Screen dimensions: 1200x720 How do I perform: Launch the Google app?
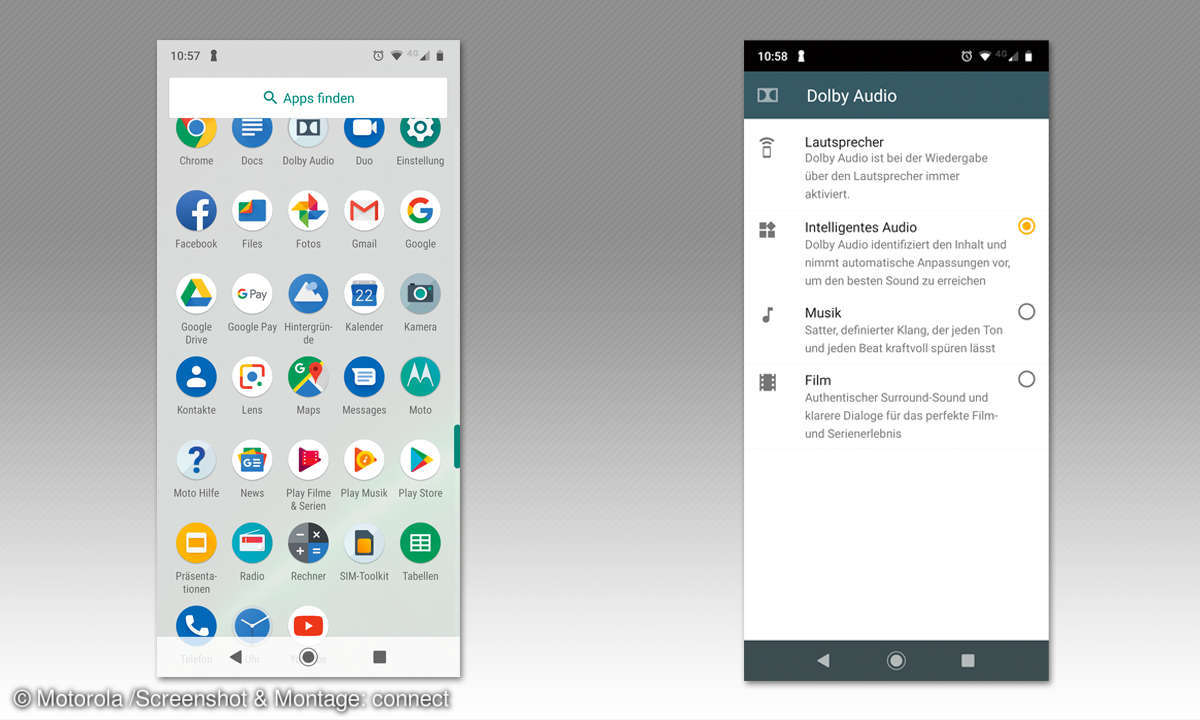pyautogui.click(x=420, y=211)
